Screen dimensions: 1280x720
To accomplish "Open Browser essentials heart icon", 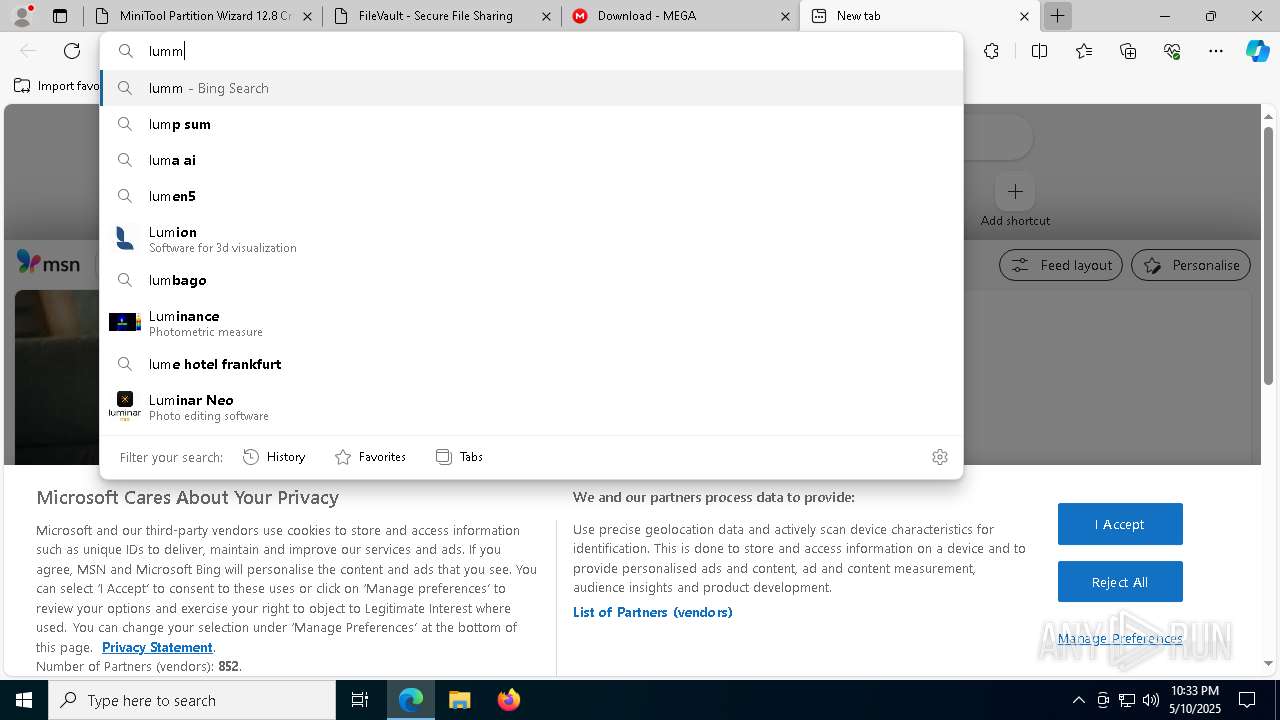I will coord(1172,51).
